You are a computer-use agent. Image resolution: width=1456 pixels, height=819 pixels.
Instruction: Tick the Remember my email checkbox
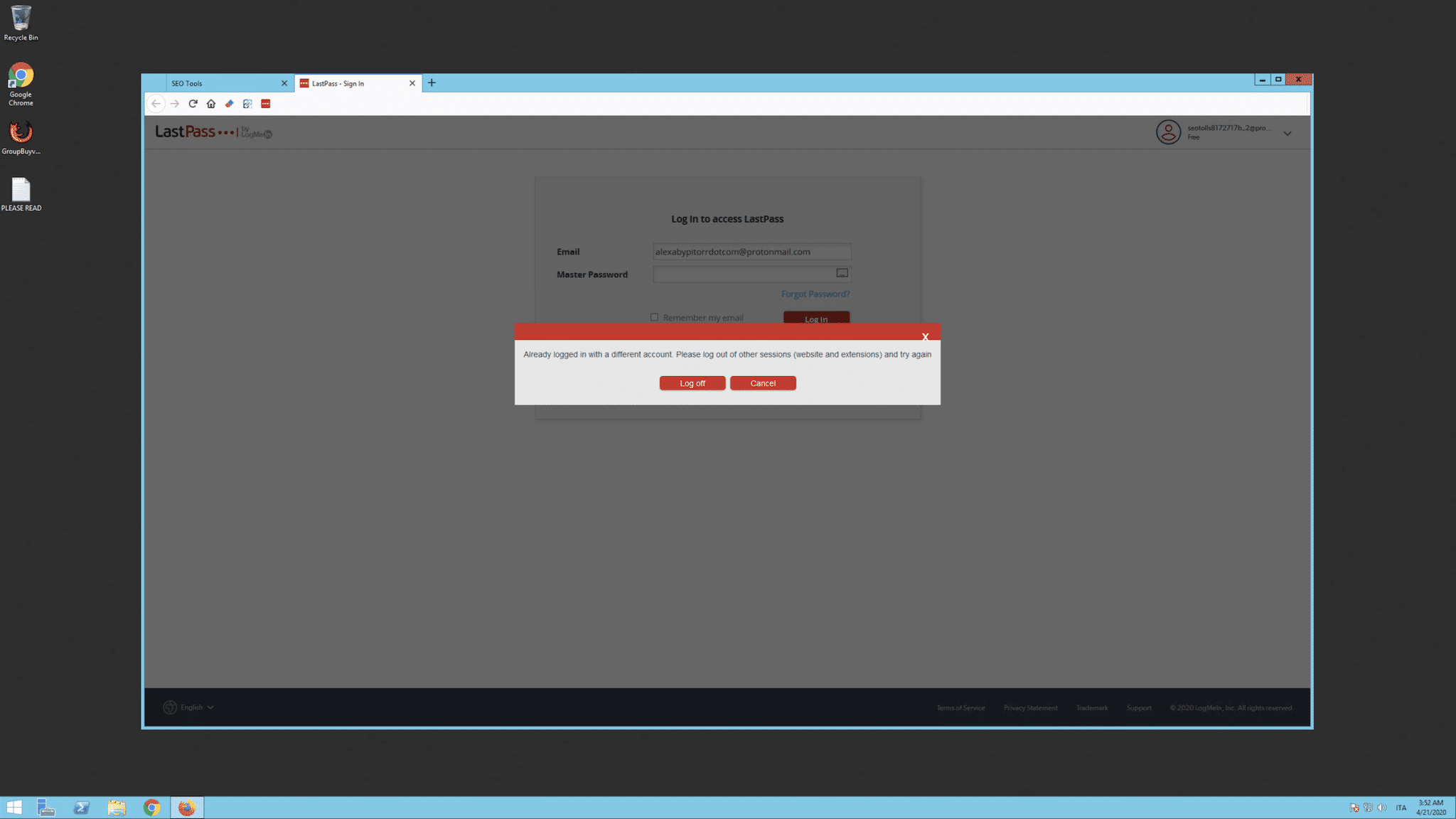click(x=654, y=317)
